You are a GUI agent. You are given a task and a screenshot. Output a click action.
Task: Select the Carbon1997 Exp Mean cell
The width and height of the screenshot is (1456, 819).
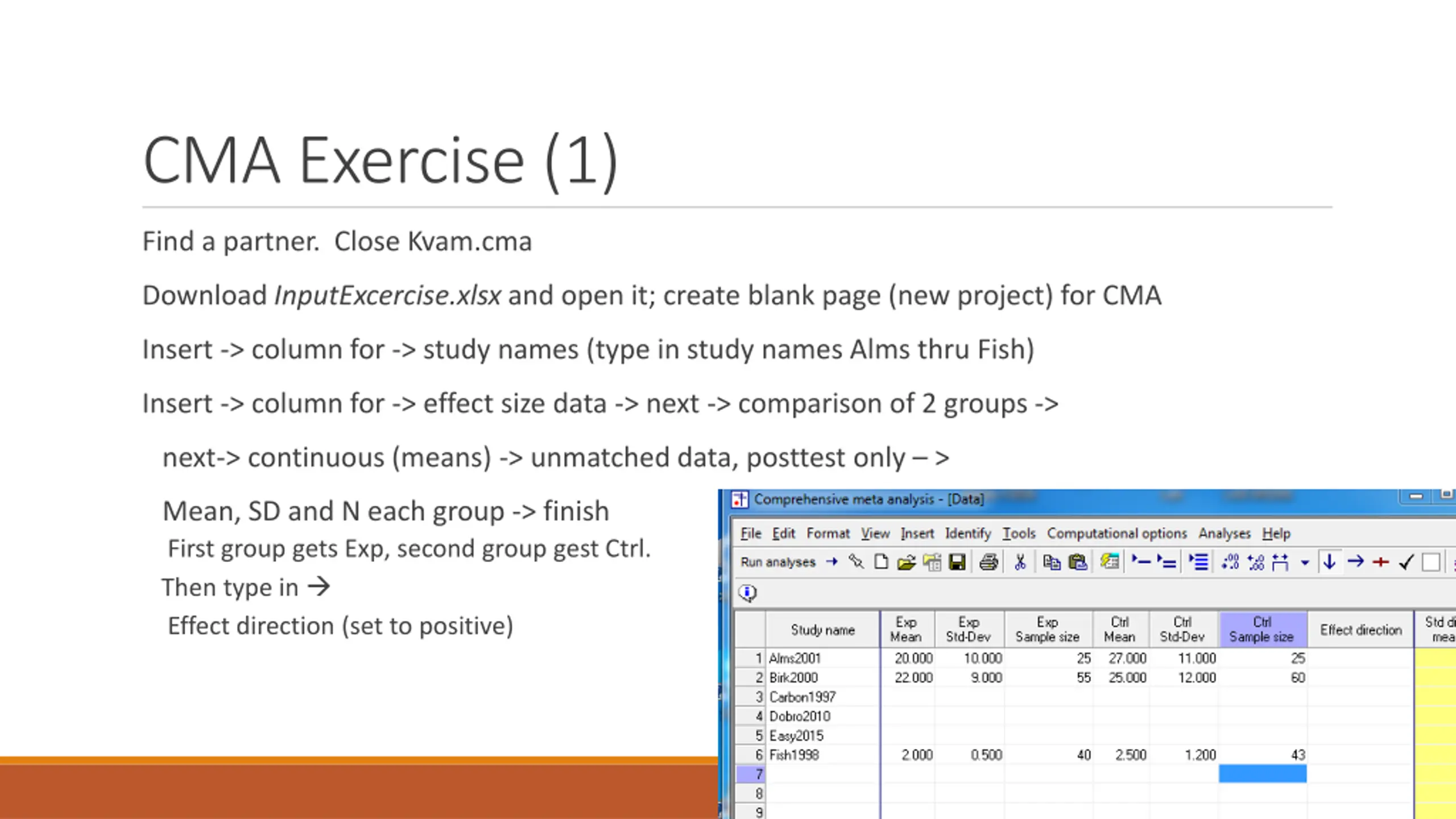coord(908,697)
